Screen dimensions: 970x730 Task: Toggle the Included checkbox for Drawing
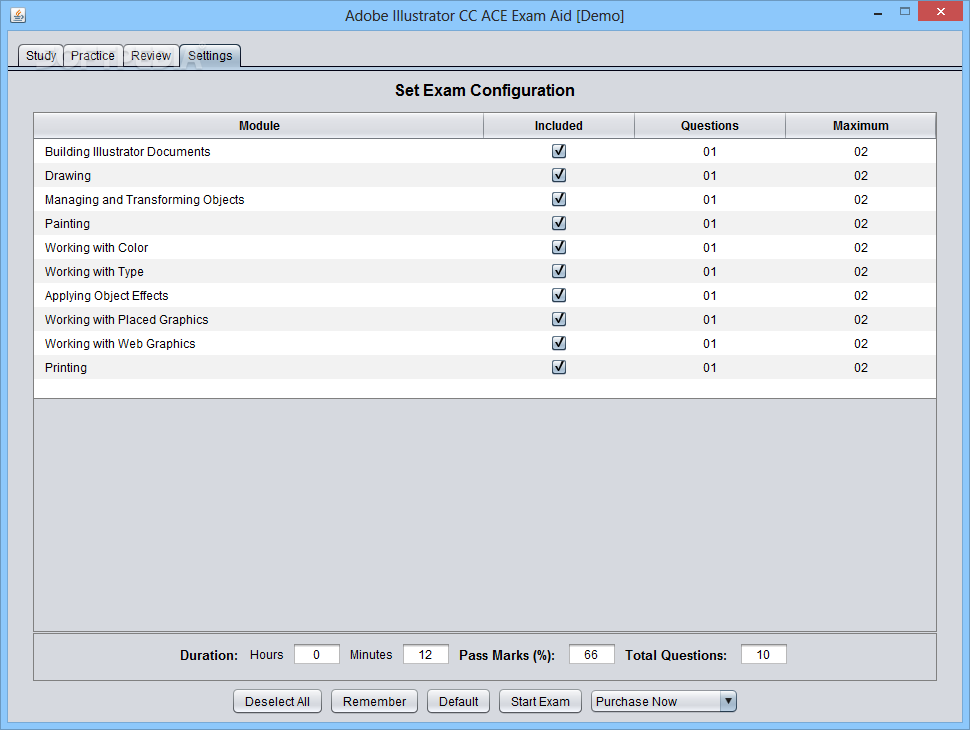(559, 175)
